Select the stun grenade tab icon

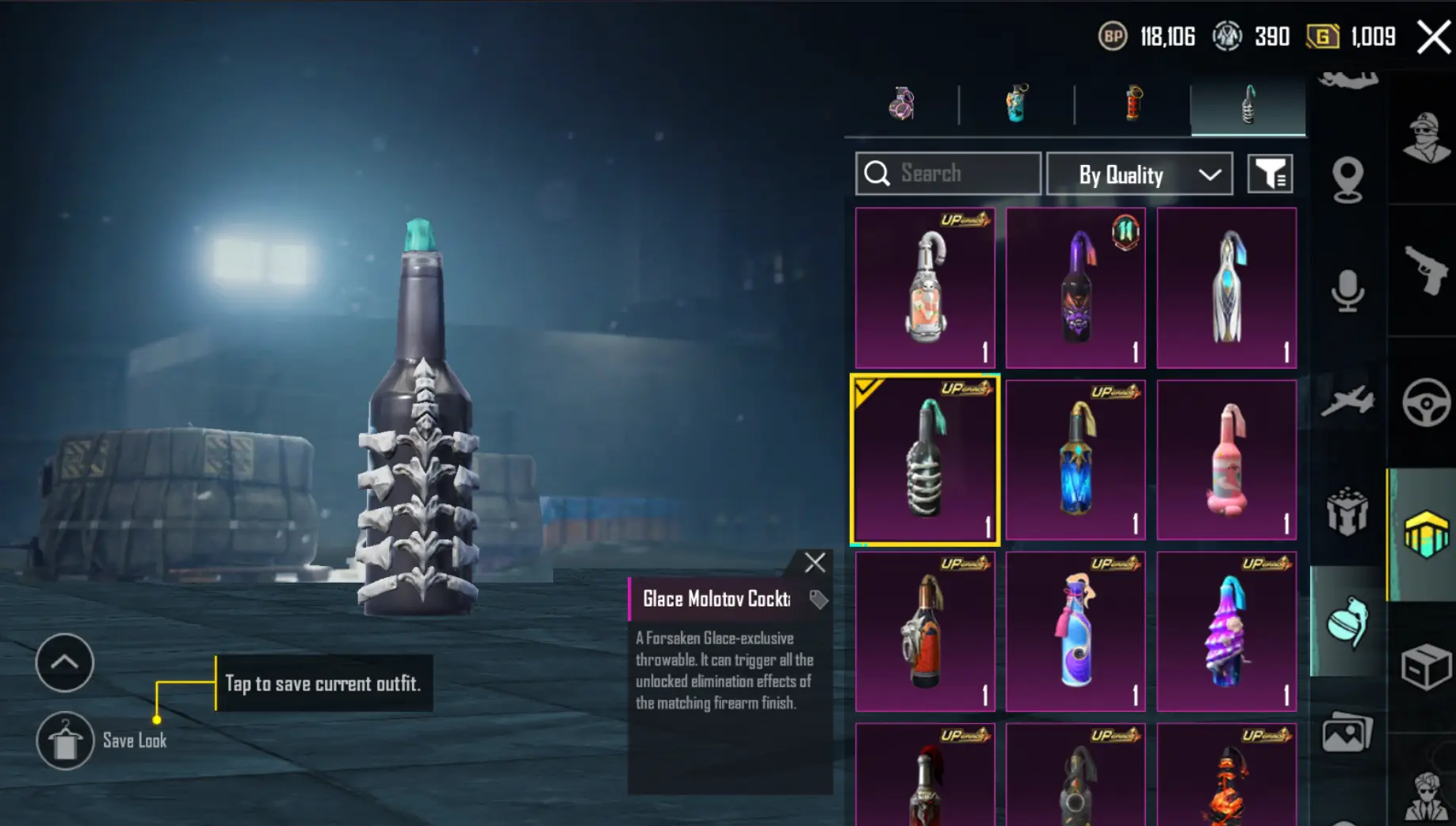click(x=1133, y=104)
